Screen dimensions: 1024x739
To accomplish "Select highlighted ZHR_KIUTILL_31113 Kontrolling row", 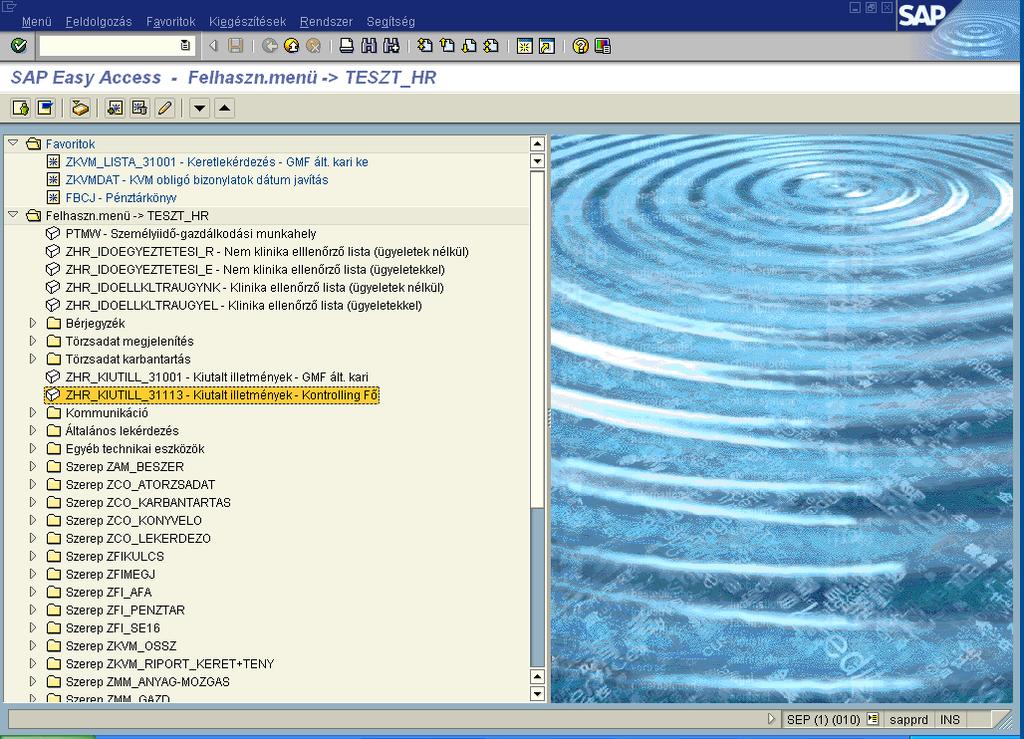I will 212,395.
